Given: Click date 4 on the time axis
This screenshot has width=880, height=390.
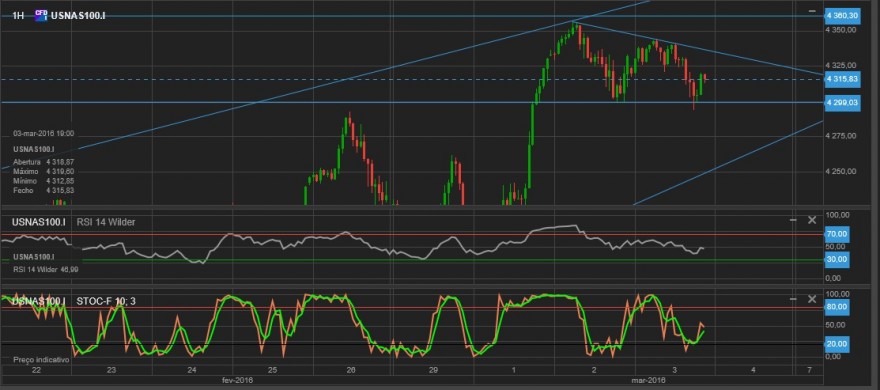Looking at the screenshot, I should tap(753, 370).
